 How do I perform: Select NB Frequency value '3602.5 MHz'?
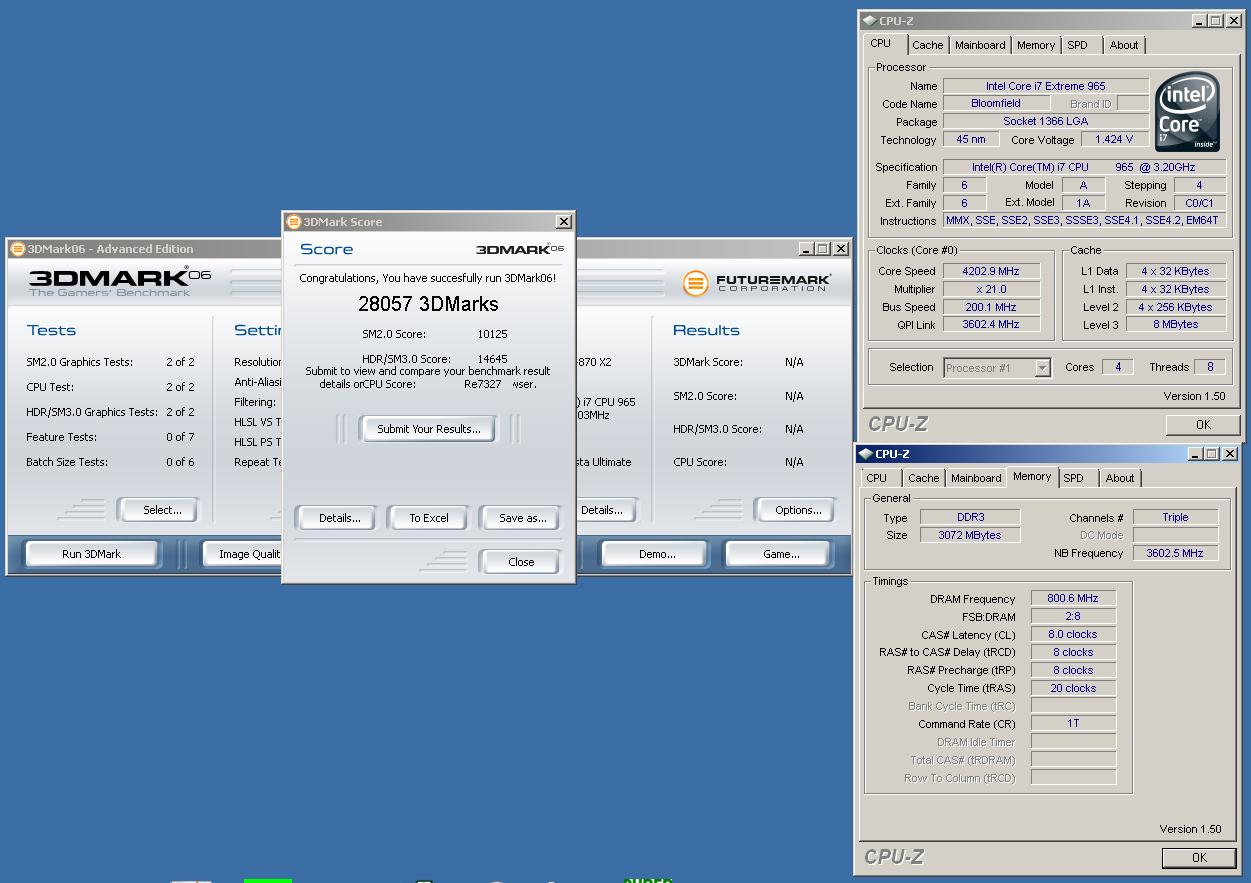click(x=1175, y=553)
